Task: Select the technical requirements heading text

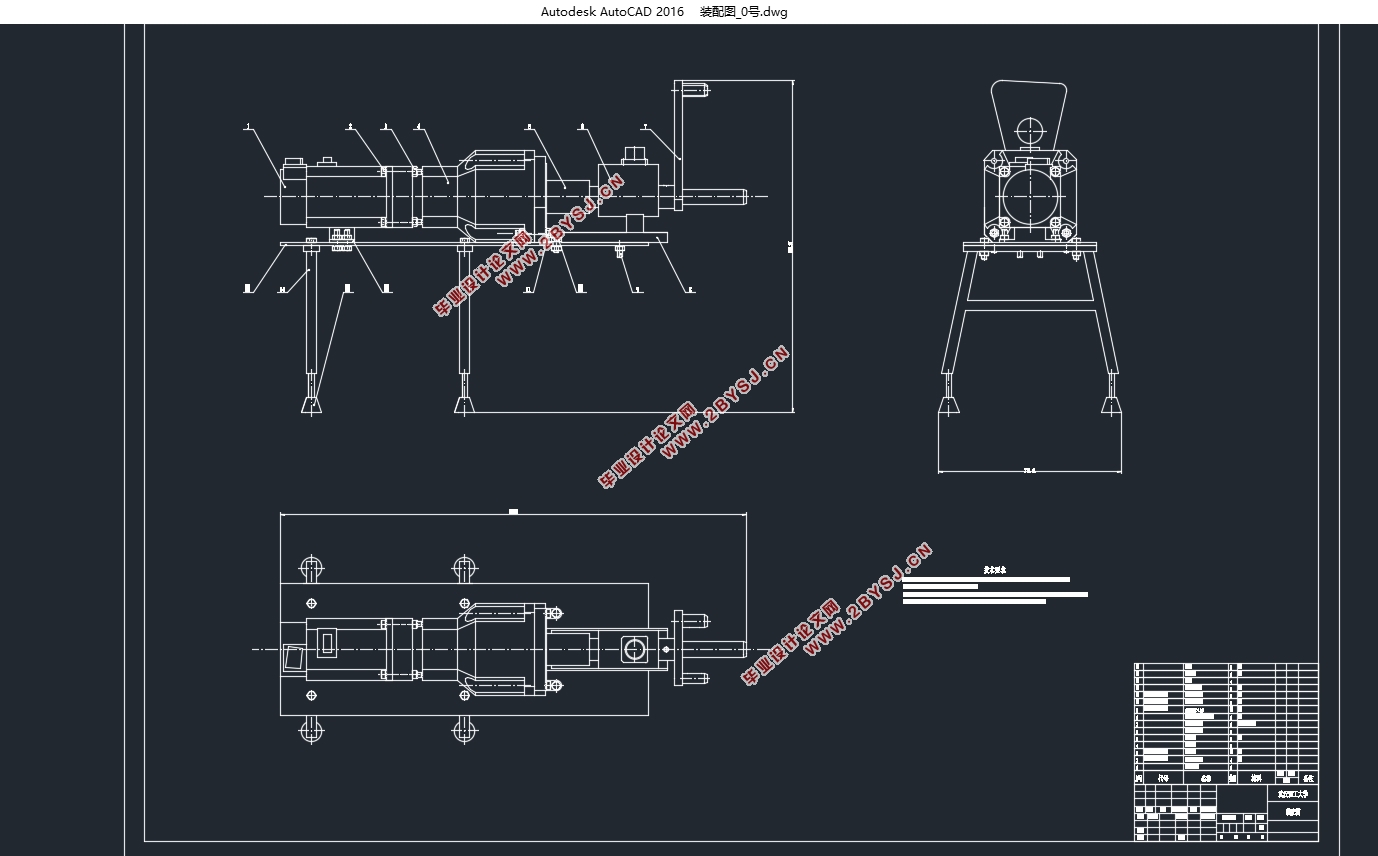Action: pos(994,570)
